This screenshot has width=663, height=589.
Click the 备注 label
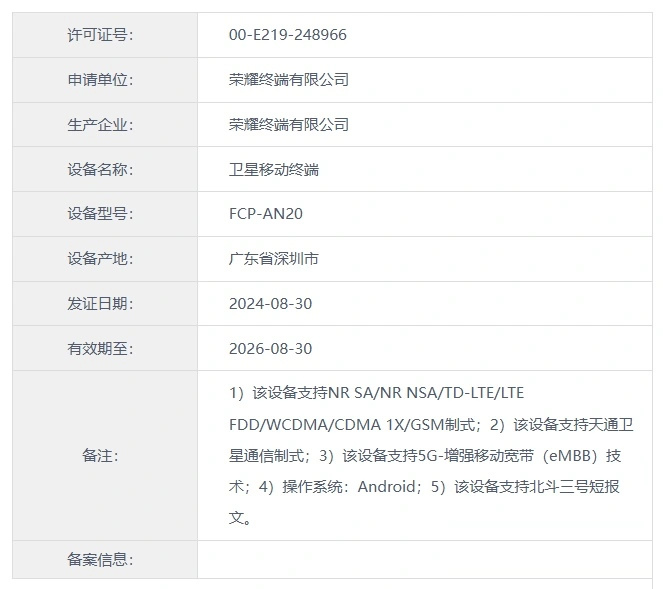tap(100, 456)
